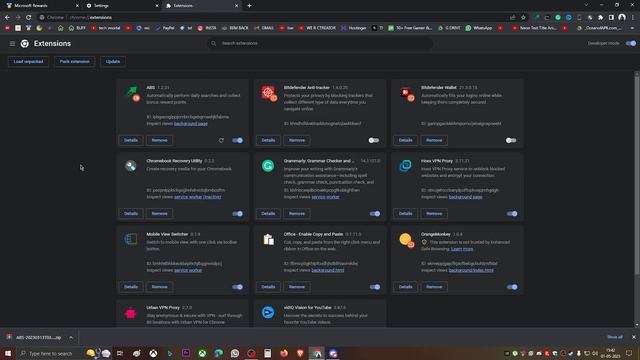Viewport: 640px width, 360px height.
Task: Open the Hostinger bookmark
Action: click(354, 28)
